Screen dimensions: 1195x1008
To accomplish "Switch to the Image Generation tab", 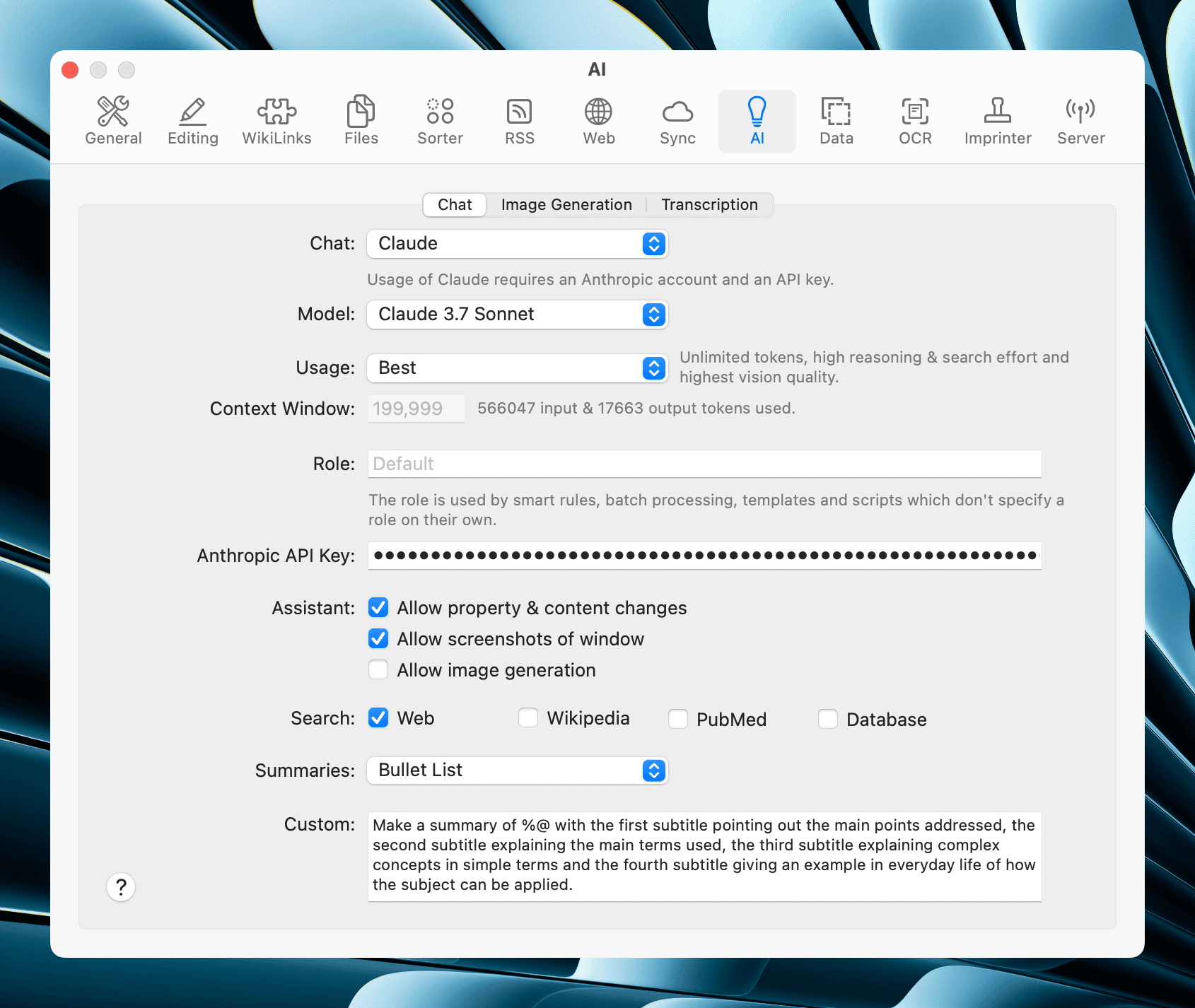I will (566, 205).
